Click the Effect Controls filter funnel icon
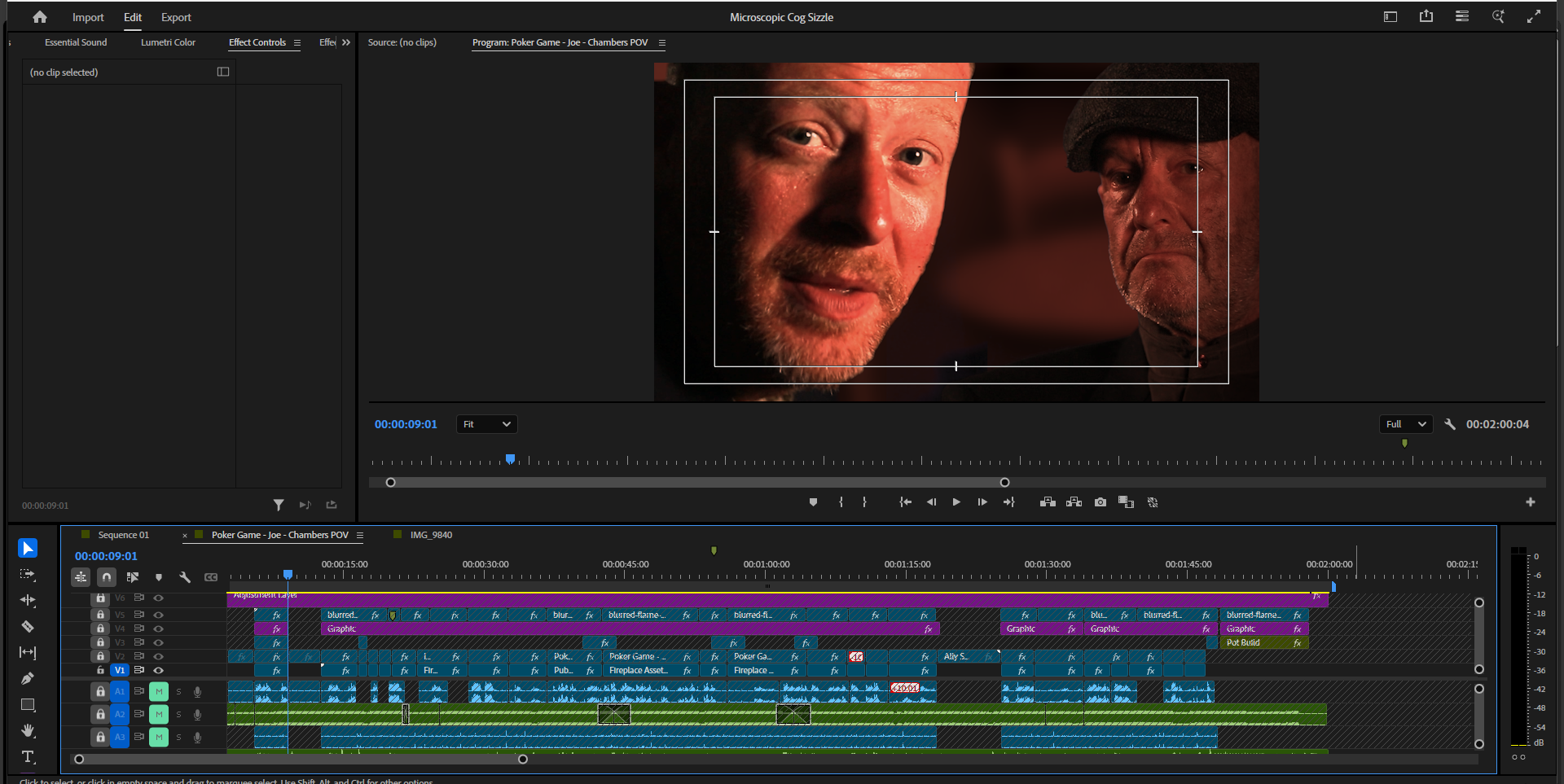 pos(279,505)
